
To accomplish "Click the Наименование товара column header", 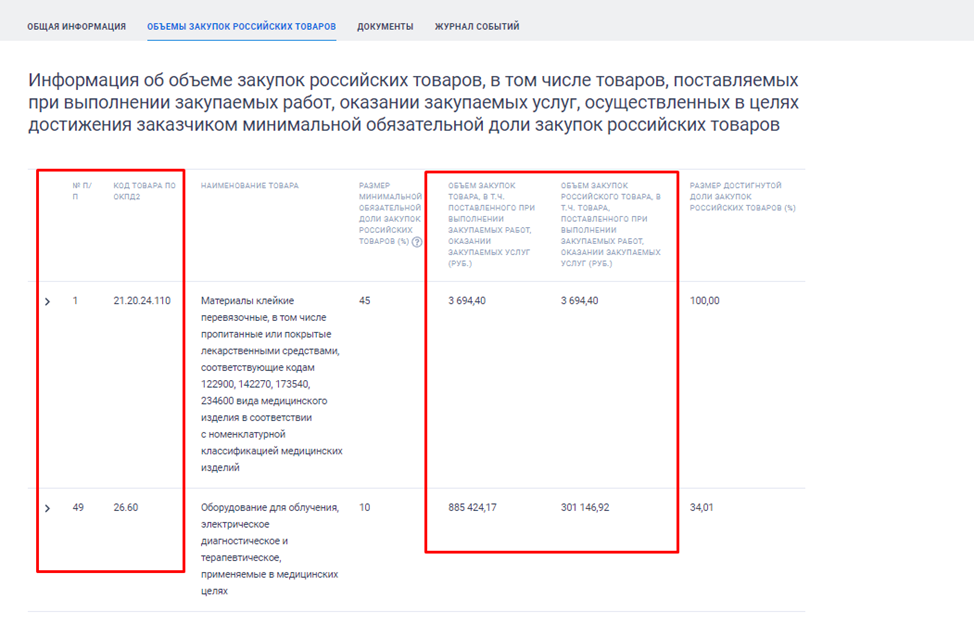I will point(249,186).
